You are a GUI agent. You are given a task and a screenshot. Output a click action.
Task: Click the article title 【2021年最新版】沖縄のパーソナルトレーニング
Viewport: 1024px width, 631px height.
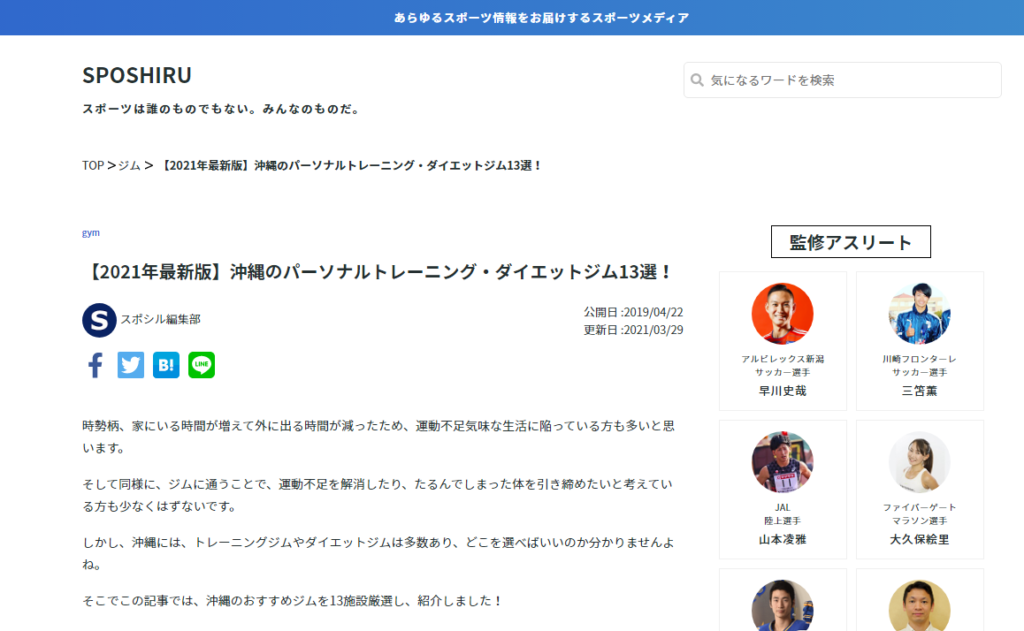pos(379,272)
